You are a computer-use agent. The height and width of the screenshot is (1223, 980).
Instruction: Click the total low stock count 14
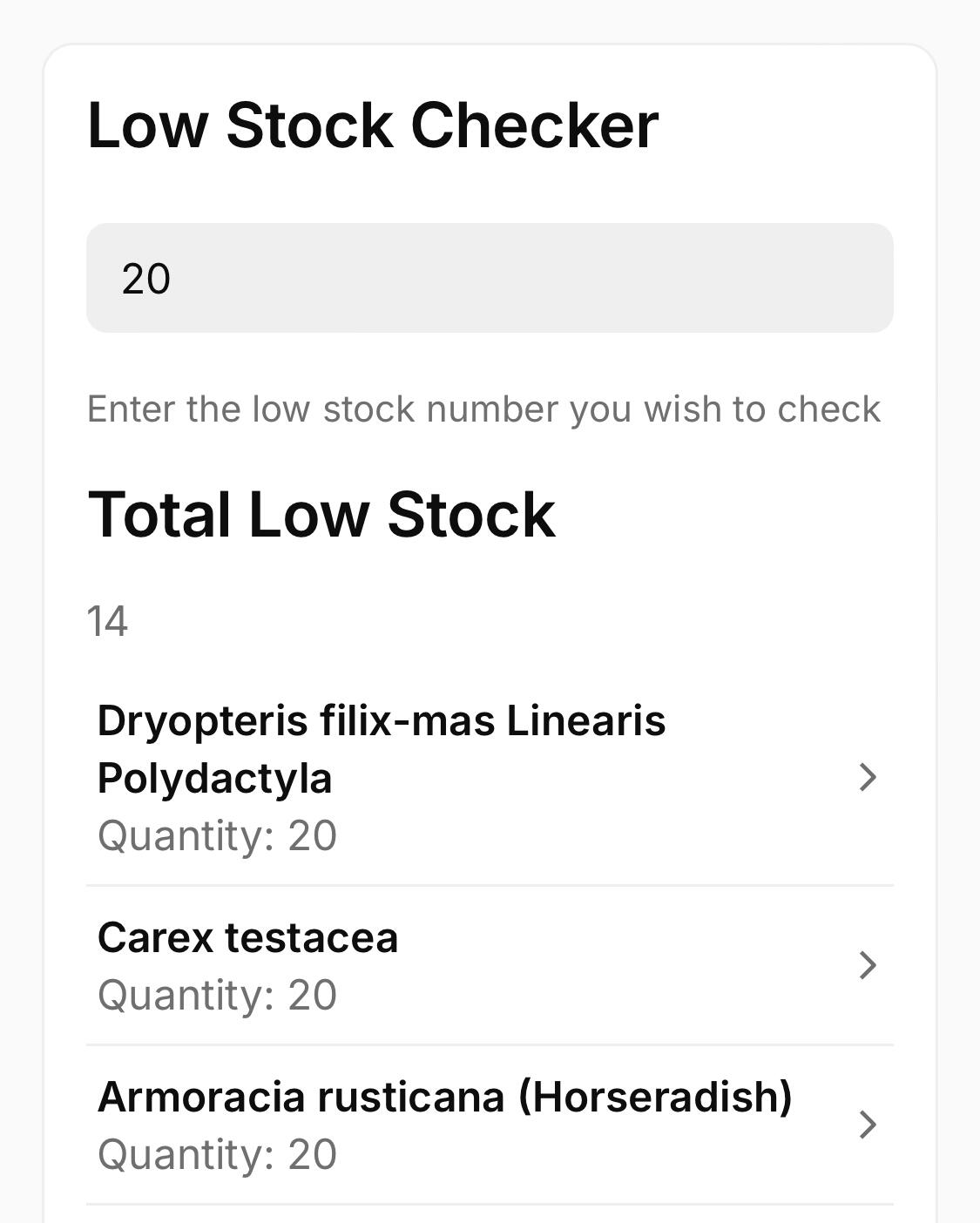(107, 622)
